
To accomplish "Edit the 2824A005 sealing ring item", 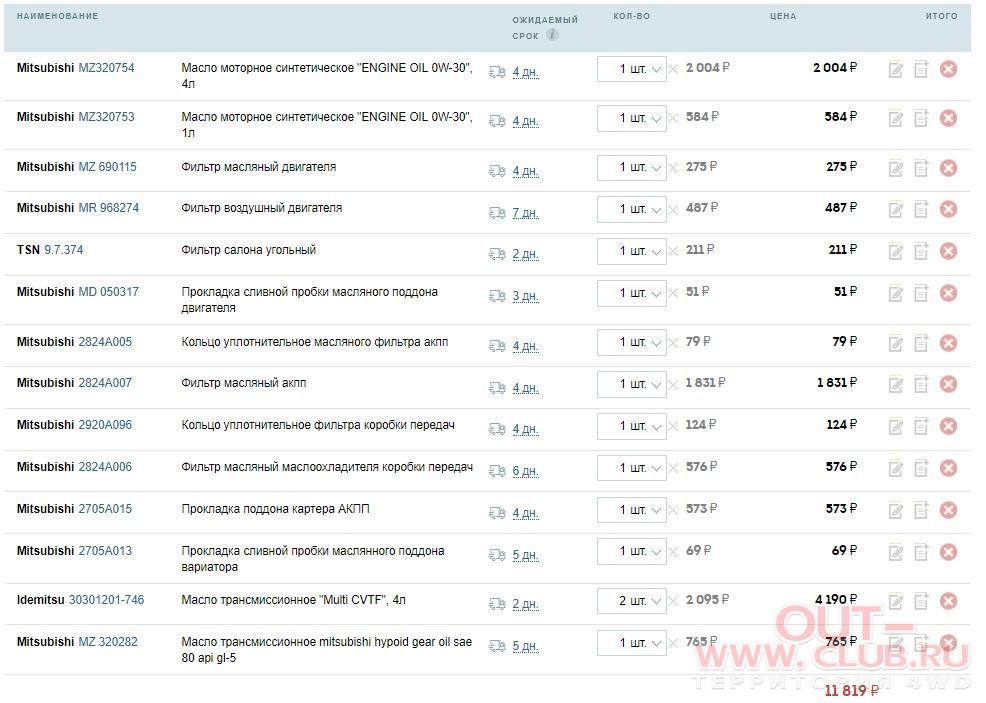I will point(895,343).
